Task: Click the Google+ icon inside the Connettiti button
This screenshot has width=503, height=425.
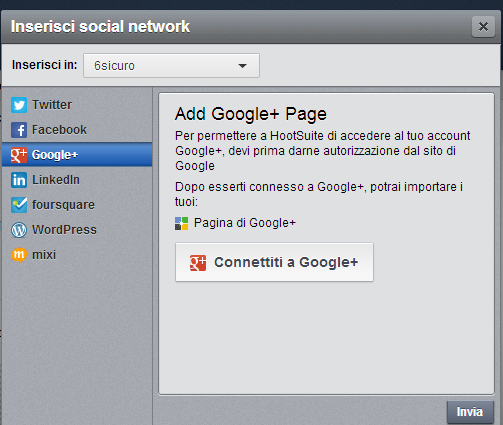Action: [198, 263]
